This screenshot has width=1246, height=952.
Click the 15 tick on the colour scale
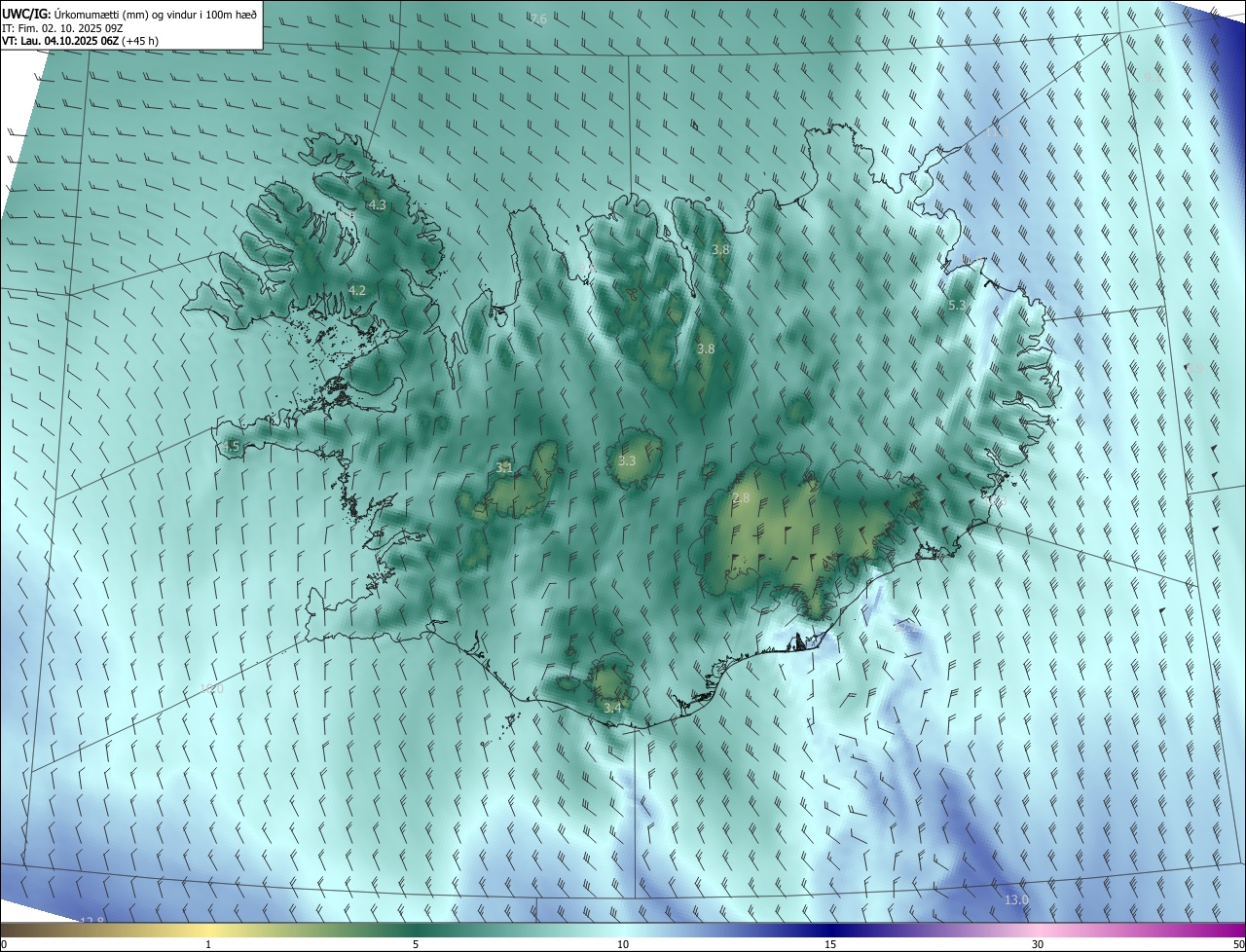click(x=830, y=944)
